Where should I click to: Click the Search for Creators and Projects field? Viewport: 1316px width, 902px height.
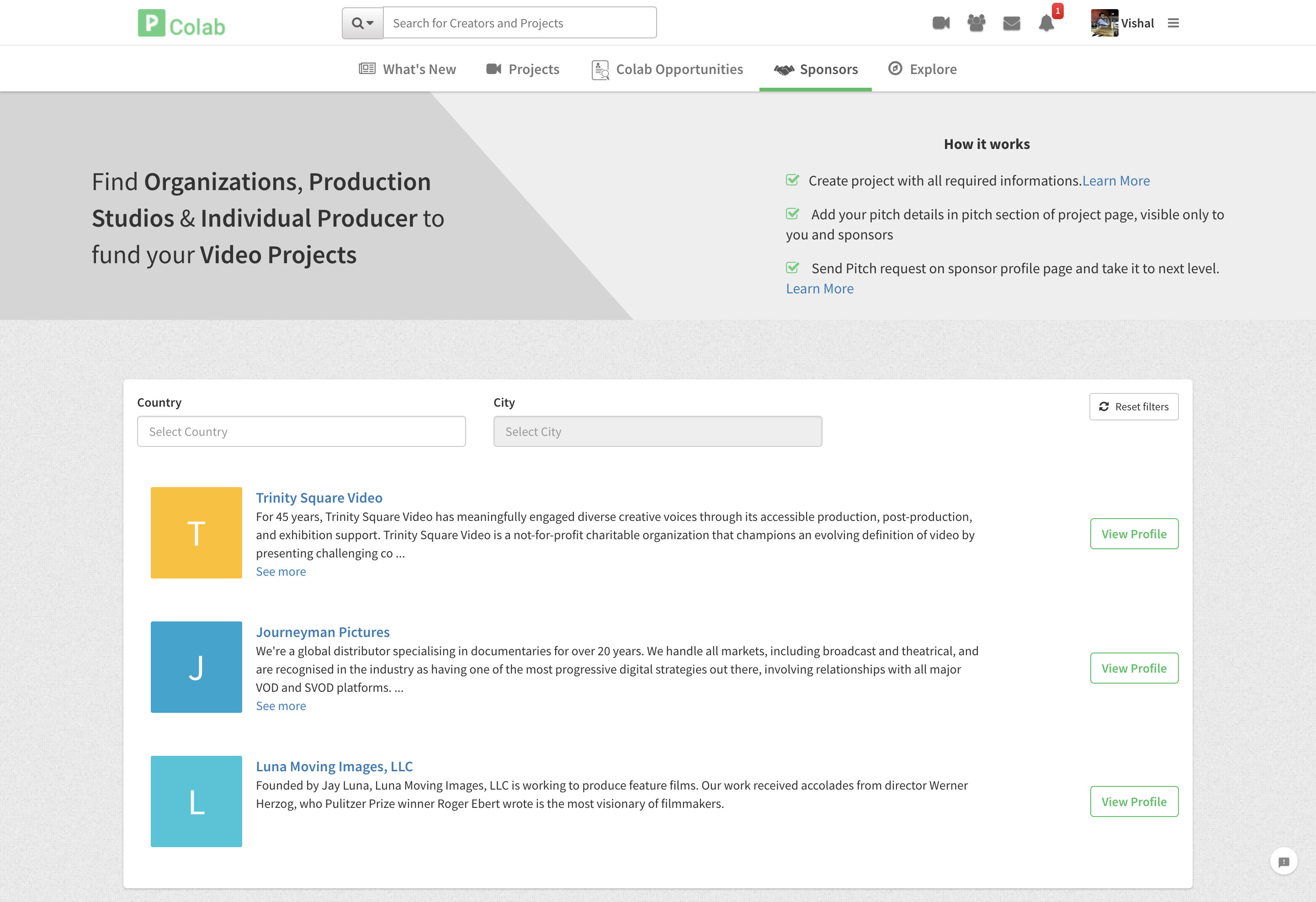(519, 23)
